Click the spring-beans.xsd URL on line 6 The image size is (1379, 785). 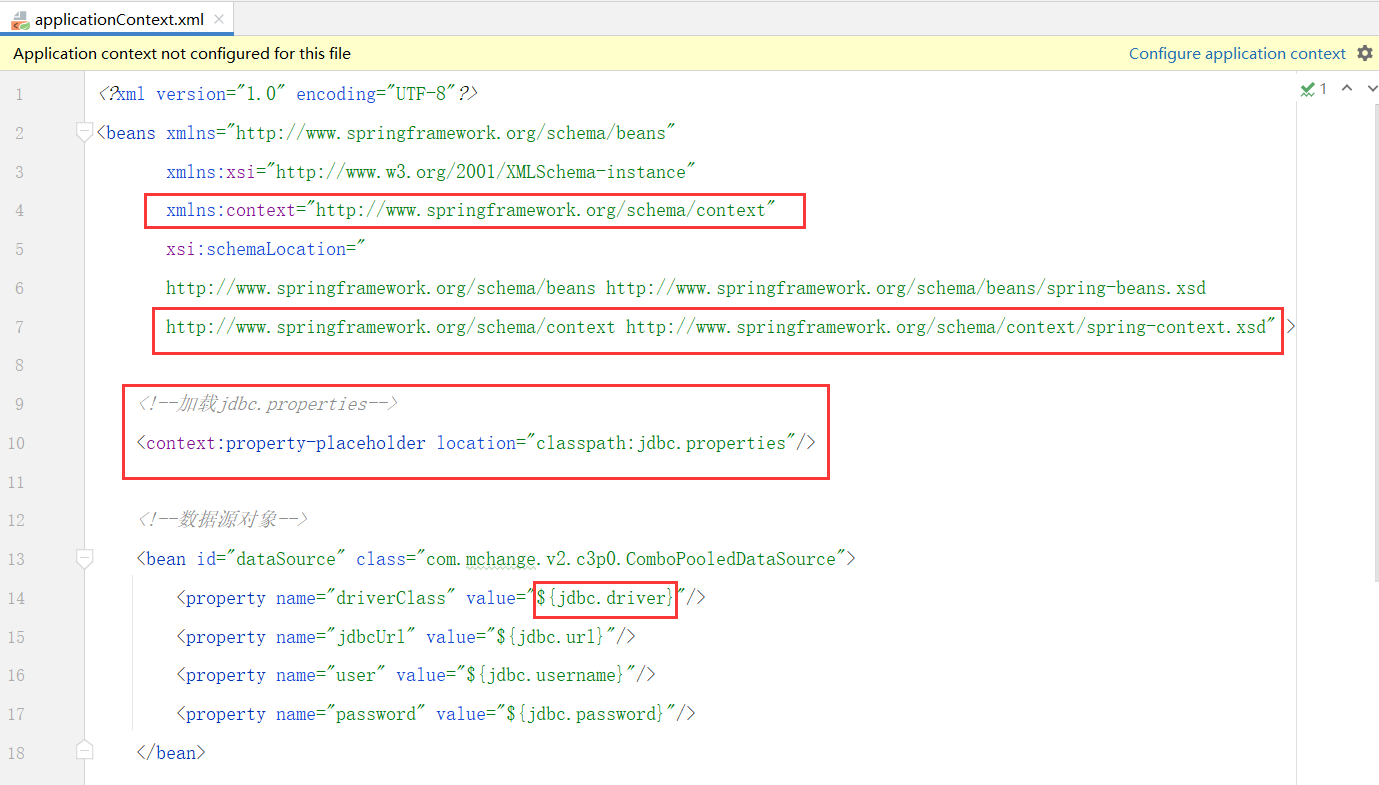tap(906, 288)
